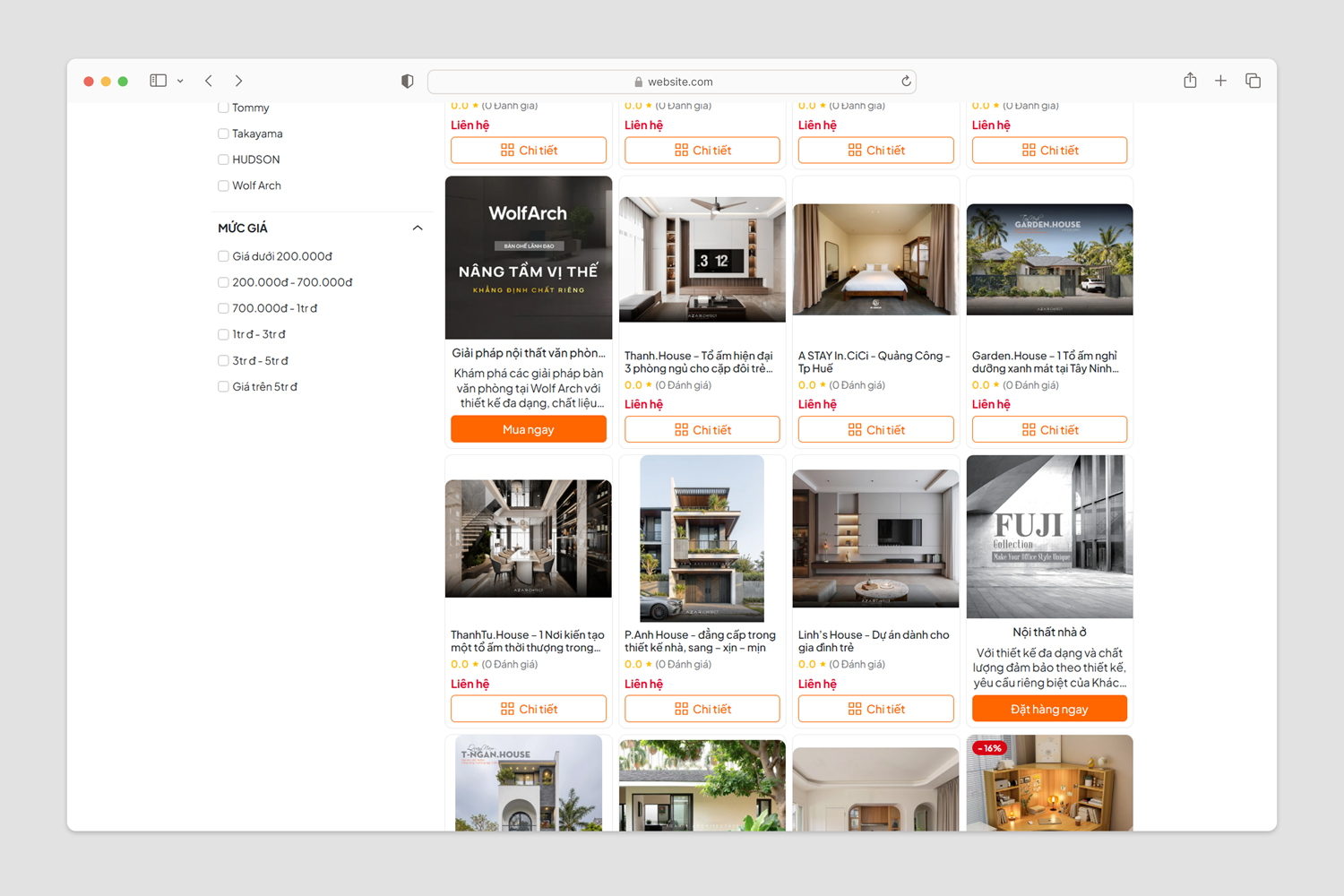Click the Giải pháp nội thất văn phòng title
Viewport: 1344px width, 896px height.
(529, 353)
